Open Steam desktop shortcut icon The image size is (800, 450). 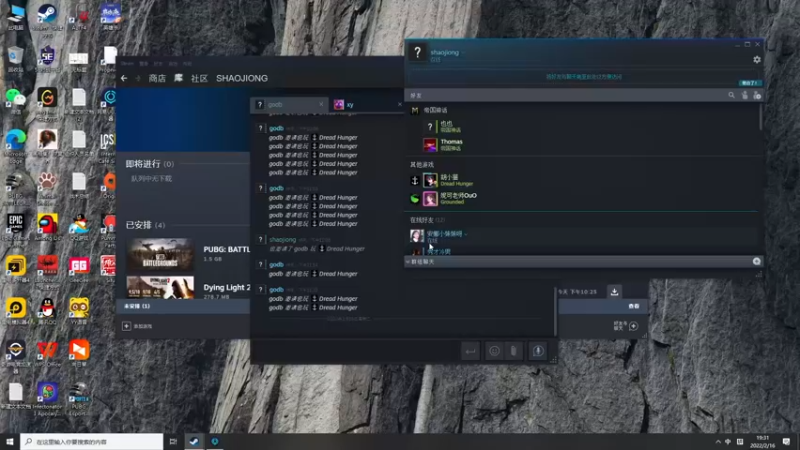[x=47, y=18]
